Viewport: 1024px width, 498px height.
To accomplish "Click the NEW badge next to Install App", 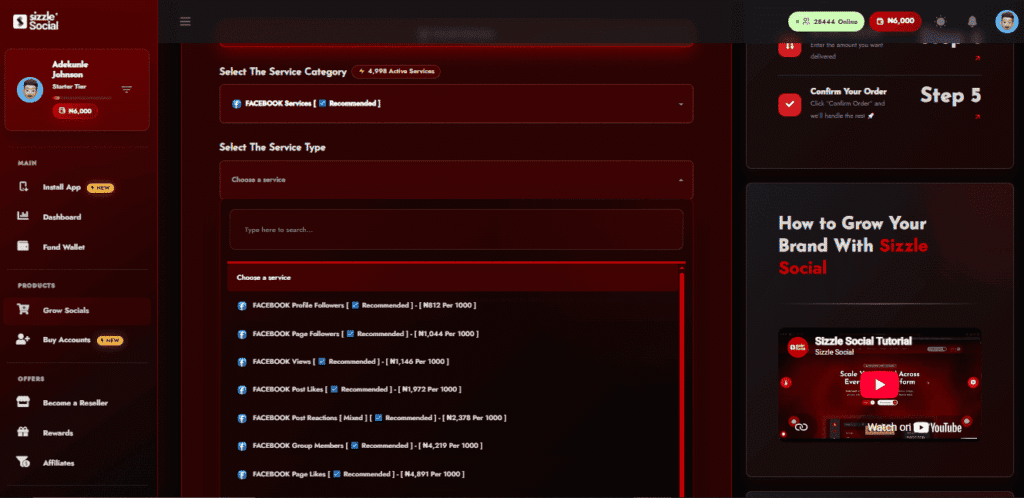I will point(101,188).
